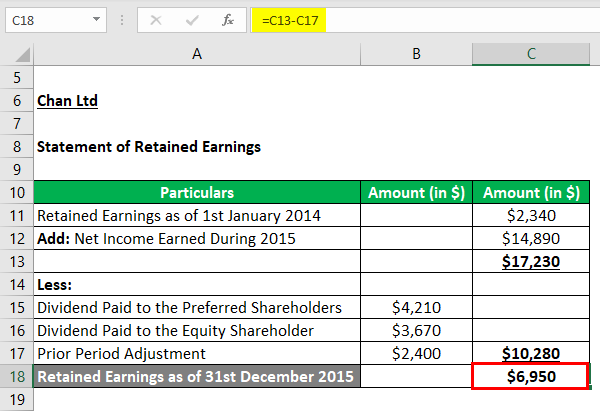The height and width of the screenshot is (411, 600).
Task: Click the Select All corner triangle
Action: (x=22, y=55)
